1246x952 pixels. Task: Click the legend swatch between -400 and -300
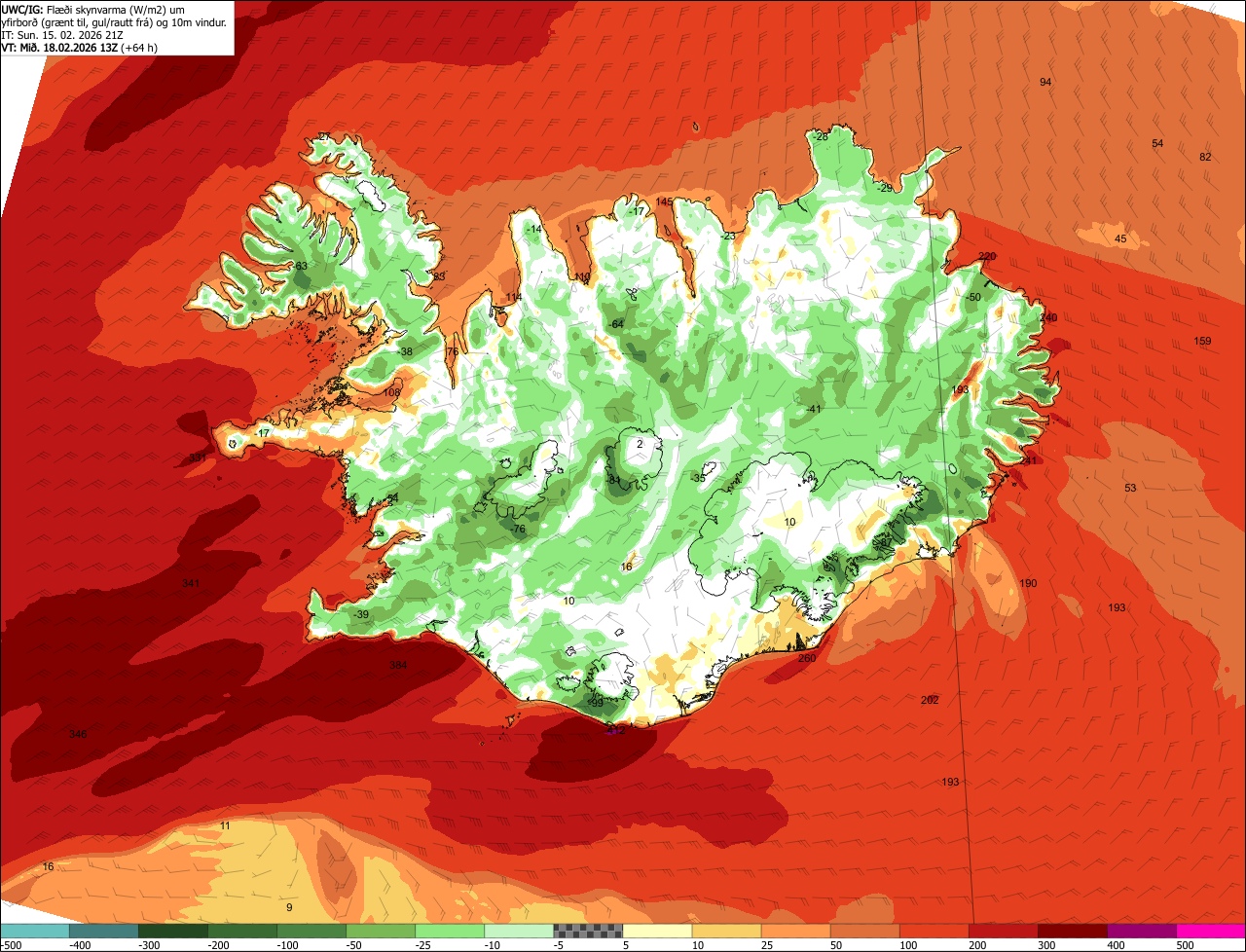coord(103,931)
